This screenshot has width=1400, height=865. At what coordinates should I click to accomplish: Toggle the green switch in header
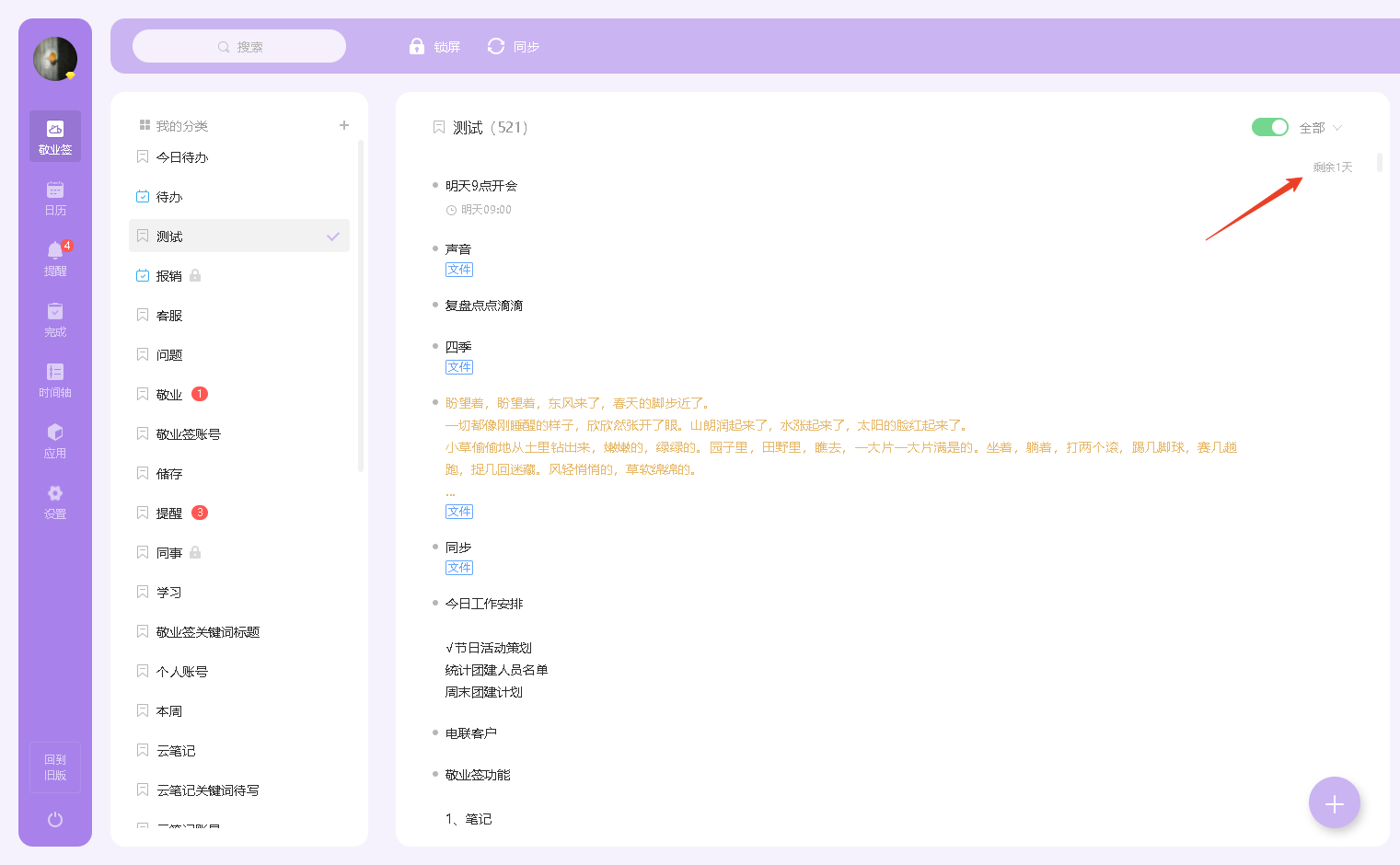(1270, 127)
